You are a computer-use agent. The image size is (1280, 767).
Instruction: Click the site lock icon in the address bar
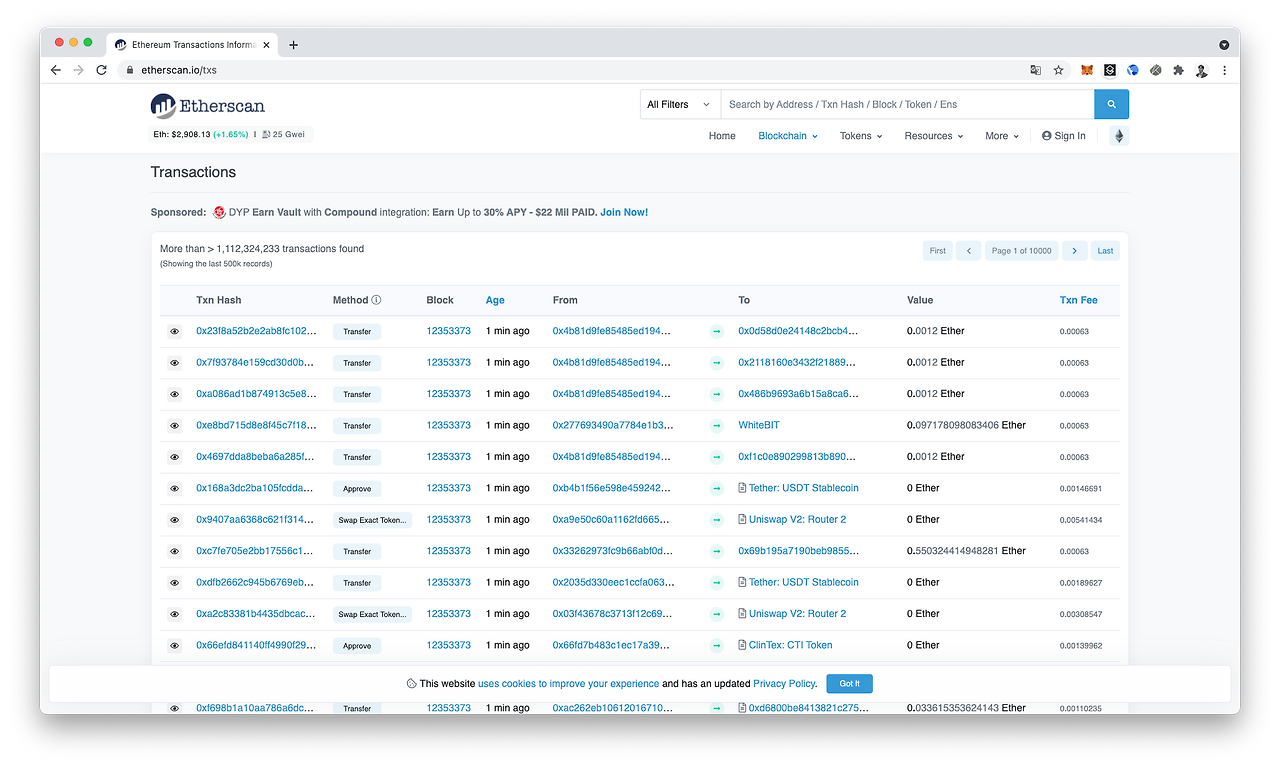click(x=128, y=70)
